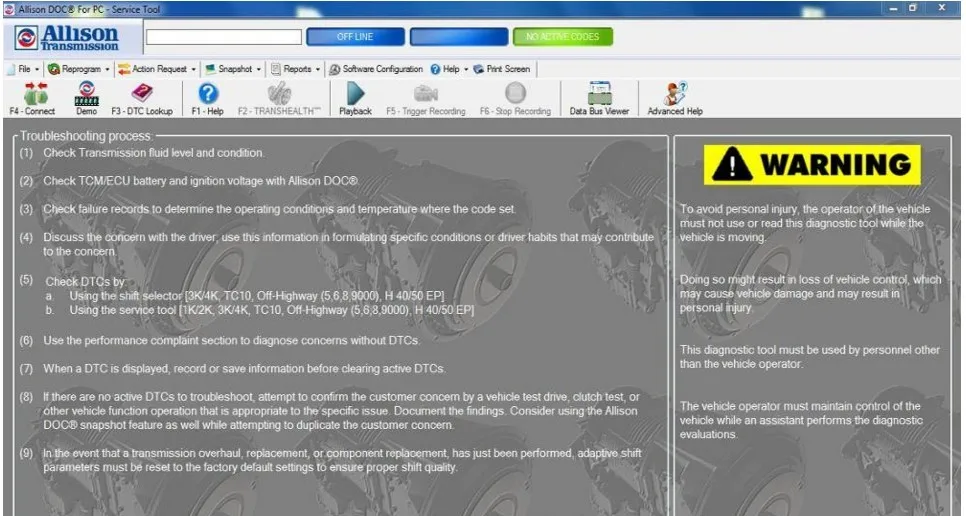The image size is (966, 516).
Task: Click 'When a DTC is displayed' line
Action: click(x=245, y=369)
